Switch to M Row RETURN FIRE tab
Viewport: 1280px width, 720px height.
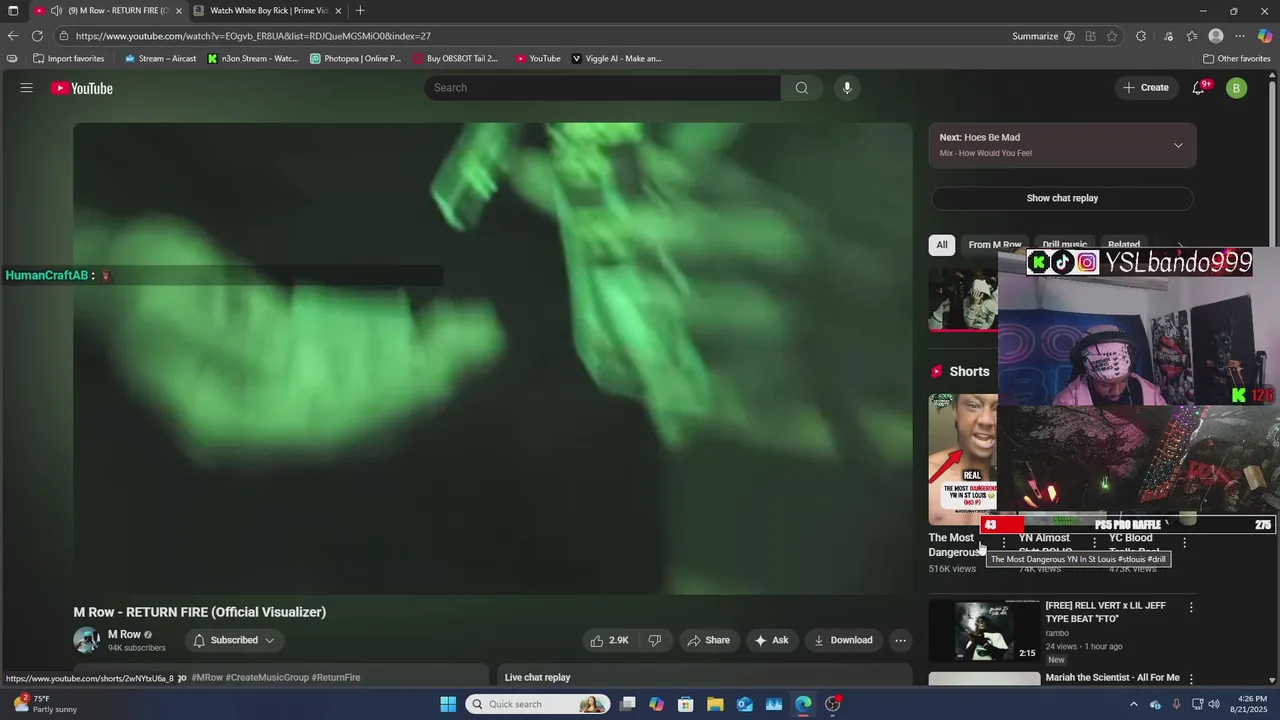(x=108, y=11)
